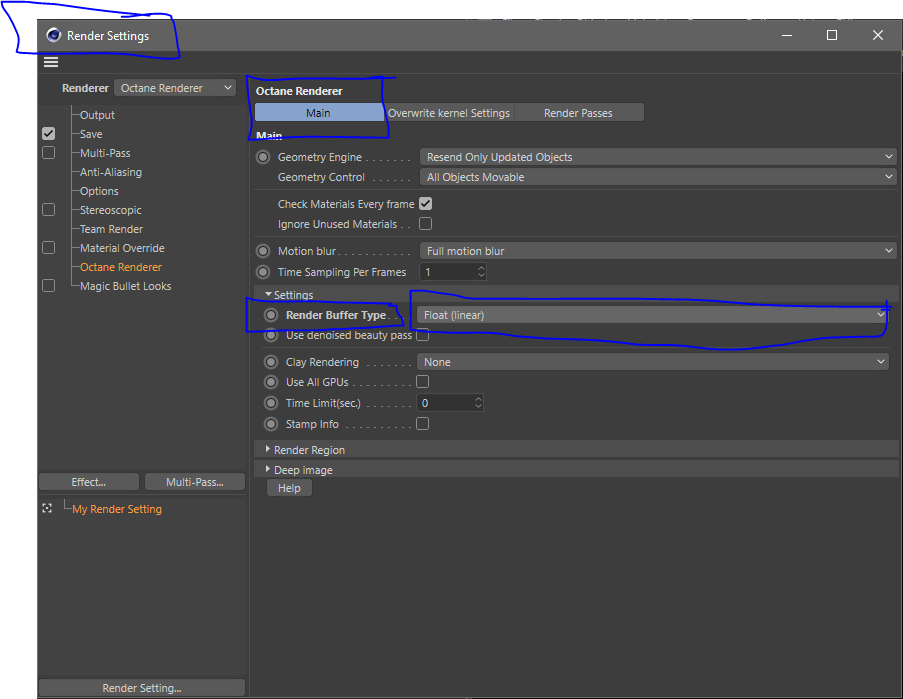Switch to Overwrite kernel Settings tab
903x699 pixels.
449,113
